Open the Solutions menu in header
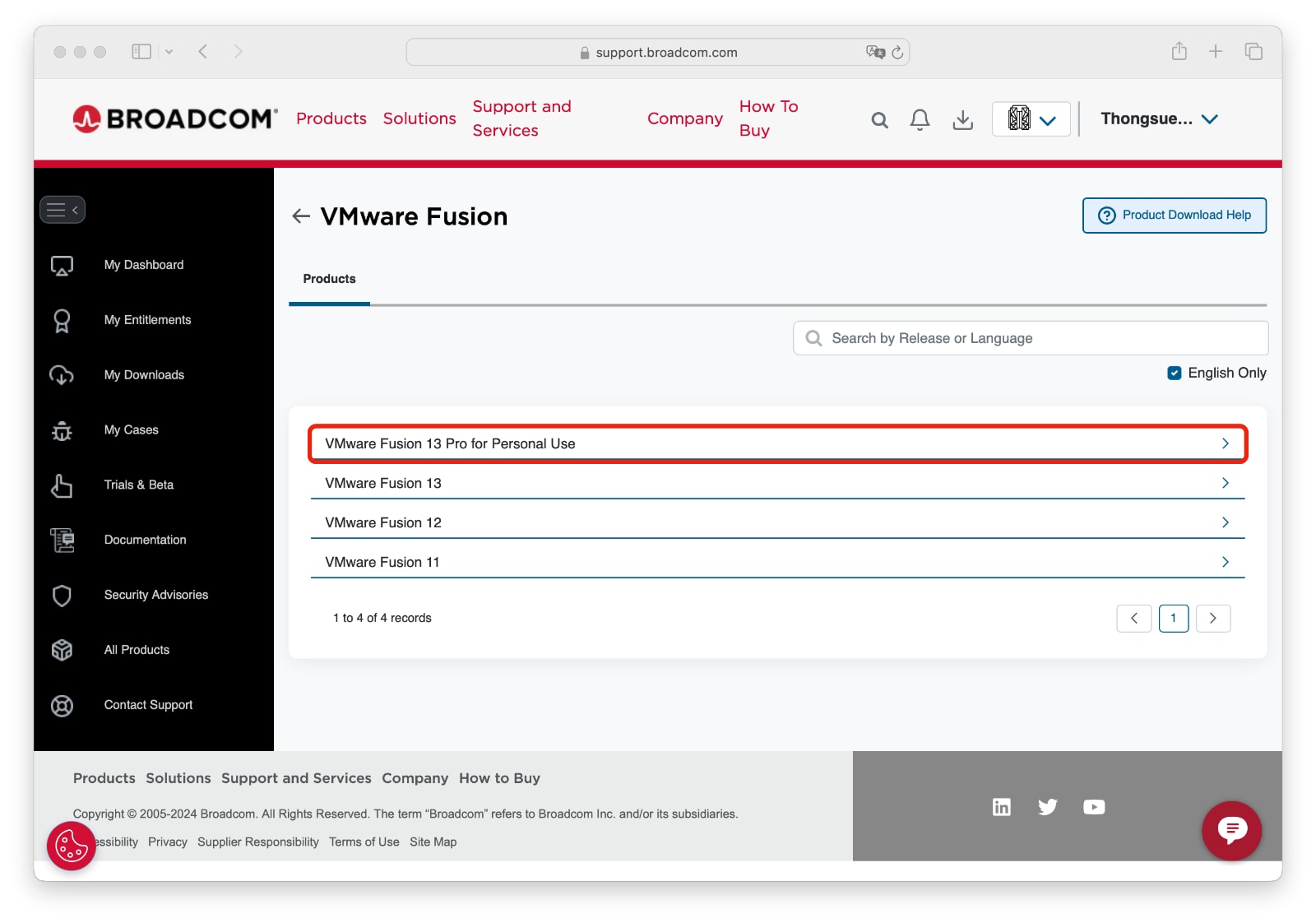 tap(419, 118)
